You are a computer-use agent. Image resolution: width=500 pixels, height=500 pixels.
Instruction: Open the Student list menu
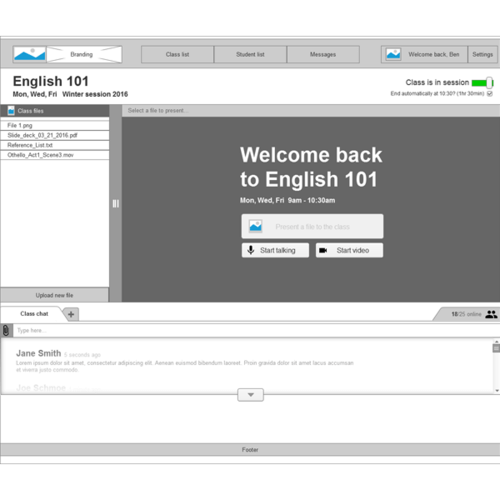point(250,54)
